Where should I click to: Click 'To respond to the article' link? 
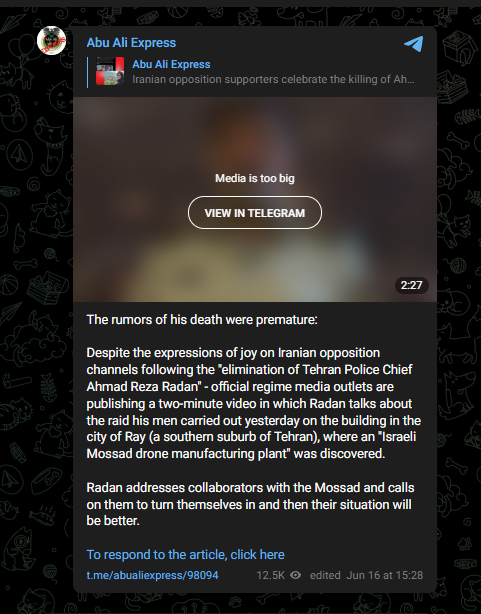point(185,554)
